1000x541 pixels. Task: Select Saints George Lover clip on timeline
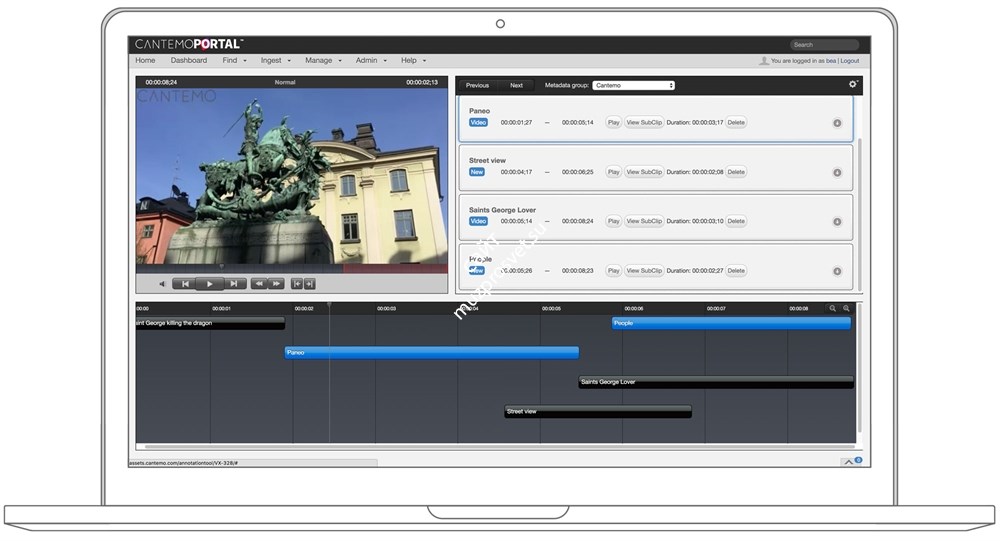716,382
